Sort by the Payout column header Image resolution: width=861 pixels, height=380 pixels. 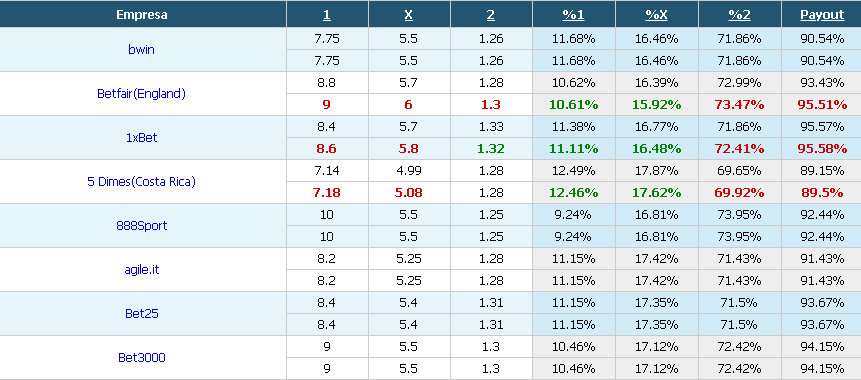(x=822, y=15)
